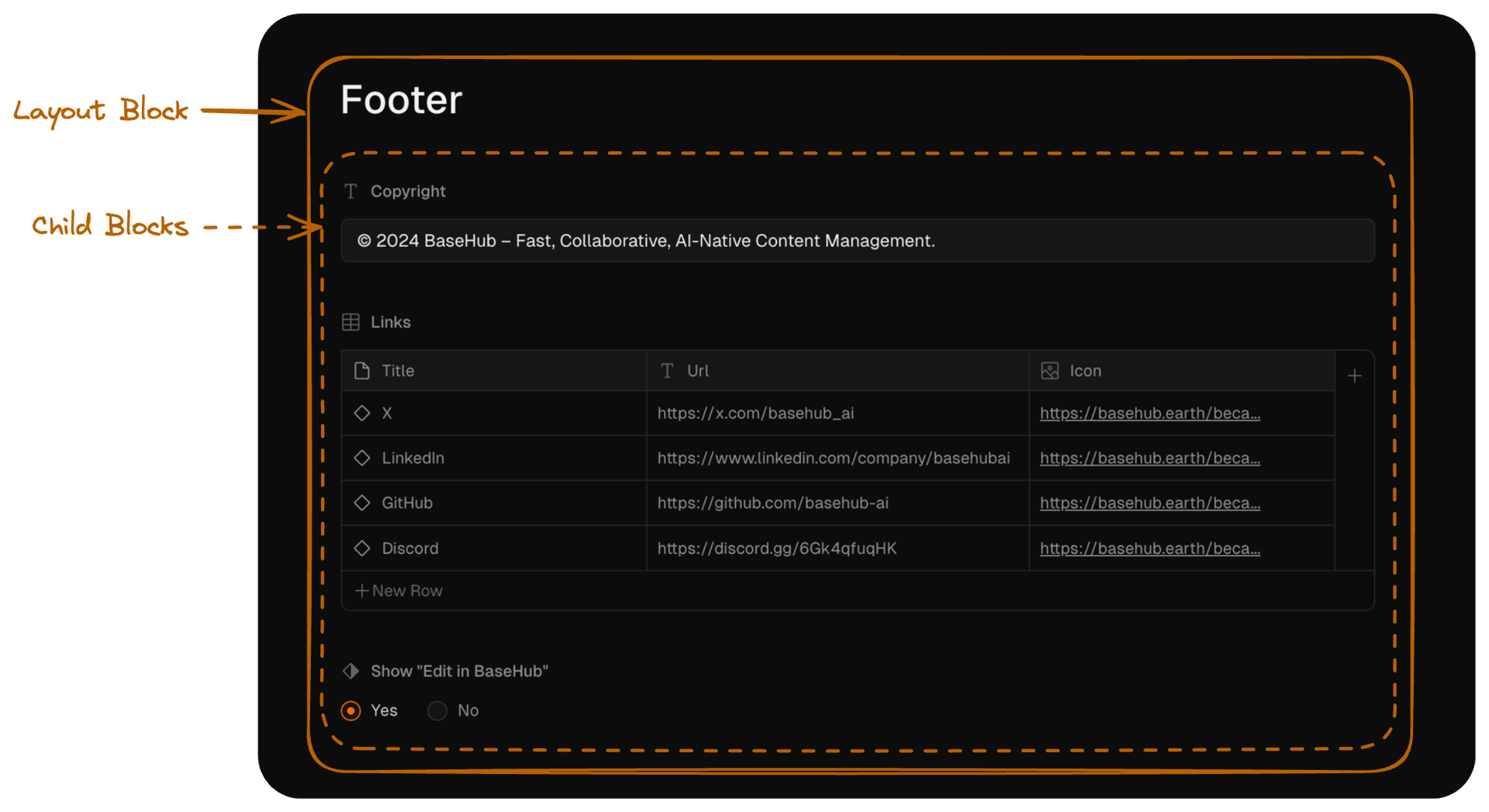Click the text icon next to Copyright
The image size is (1489, 812).
(x=351, y=192)
